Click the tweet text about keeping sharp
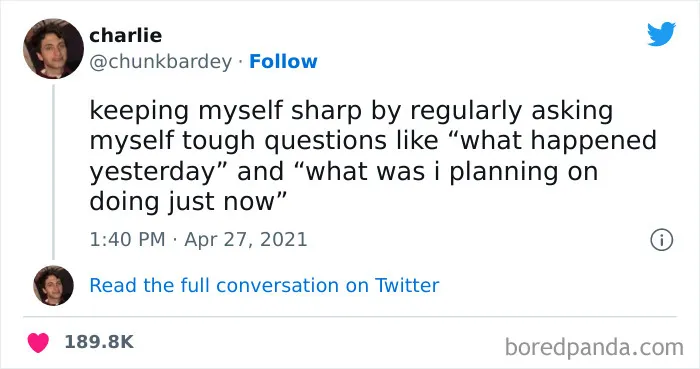This screenshot has height=369, width=700. pos(373,156)
